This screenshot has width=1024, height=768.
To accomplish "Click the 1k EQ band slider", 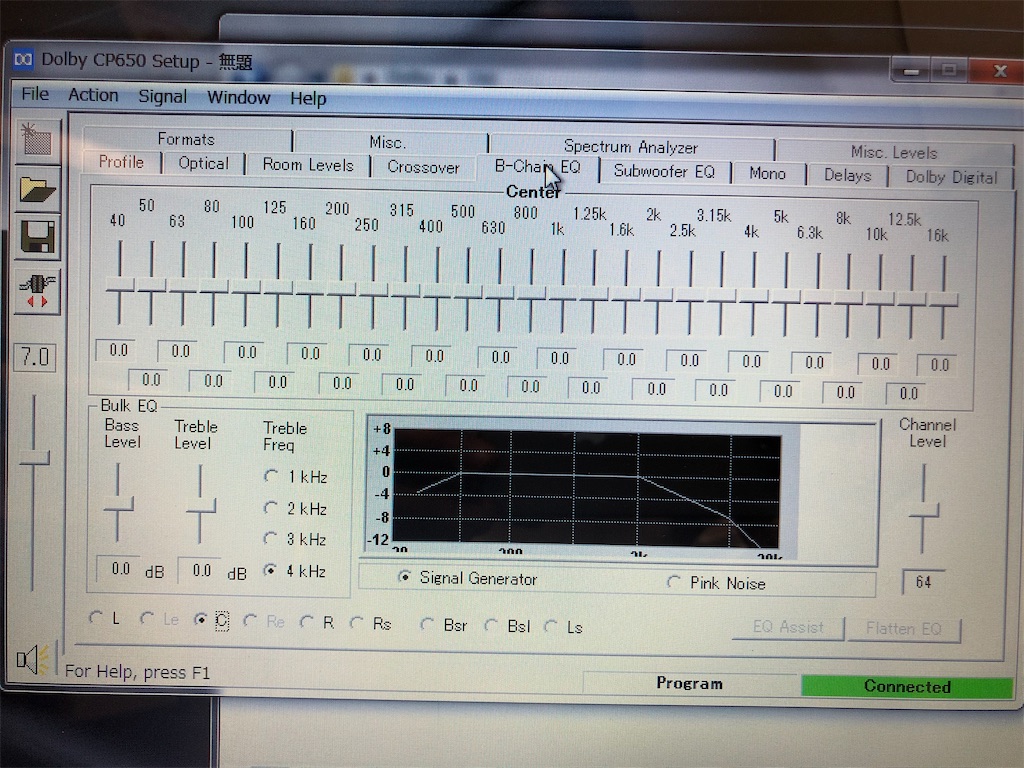I will [x=563, y=291].
